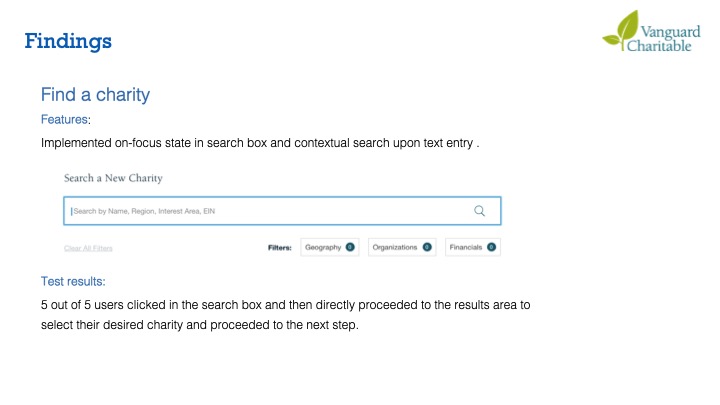The height and width of the screenshot is (405, 720).
Task: Click the Clear All Filters link
Action: (x=88, y=248)
